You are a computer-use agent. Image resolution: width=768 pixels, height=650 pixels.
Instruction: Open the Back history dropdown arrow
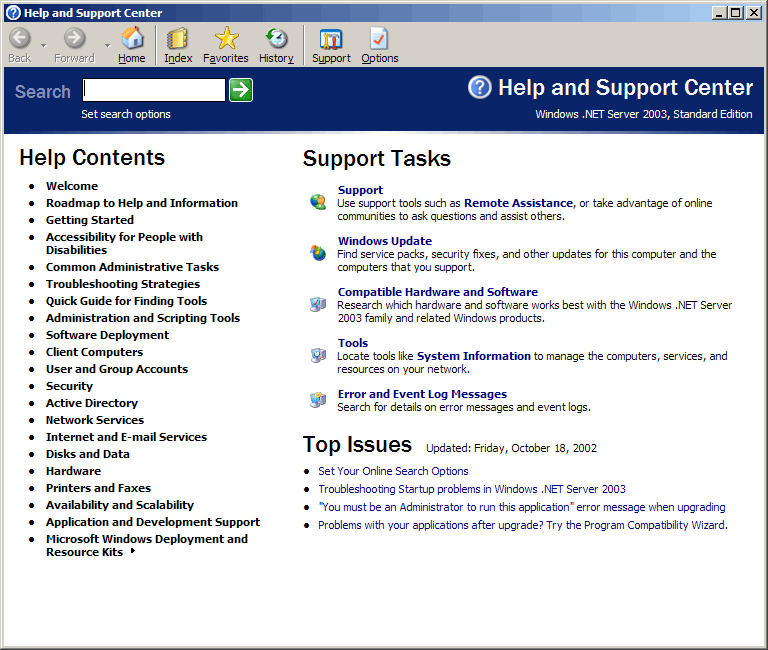pos(44,46)
